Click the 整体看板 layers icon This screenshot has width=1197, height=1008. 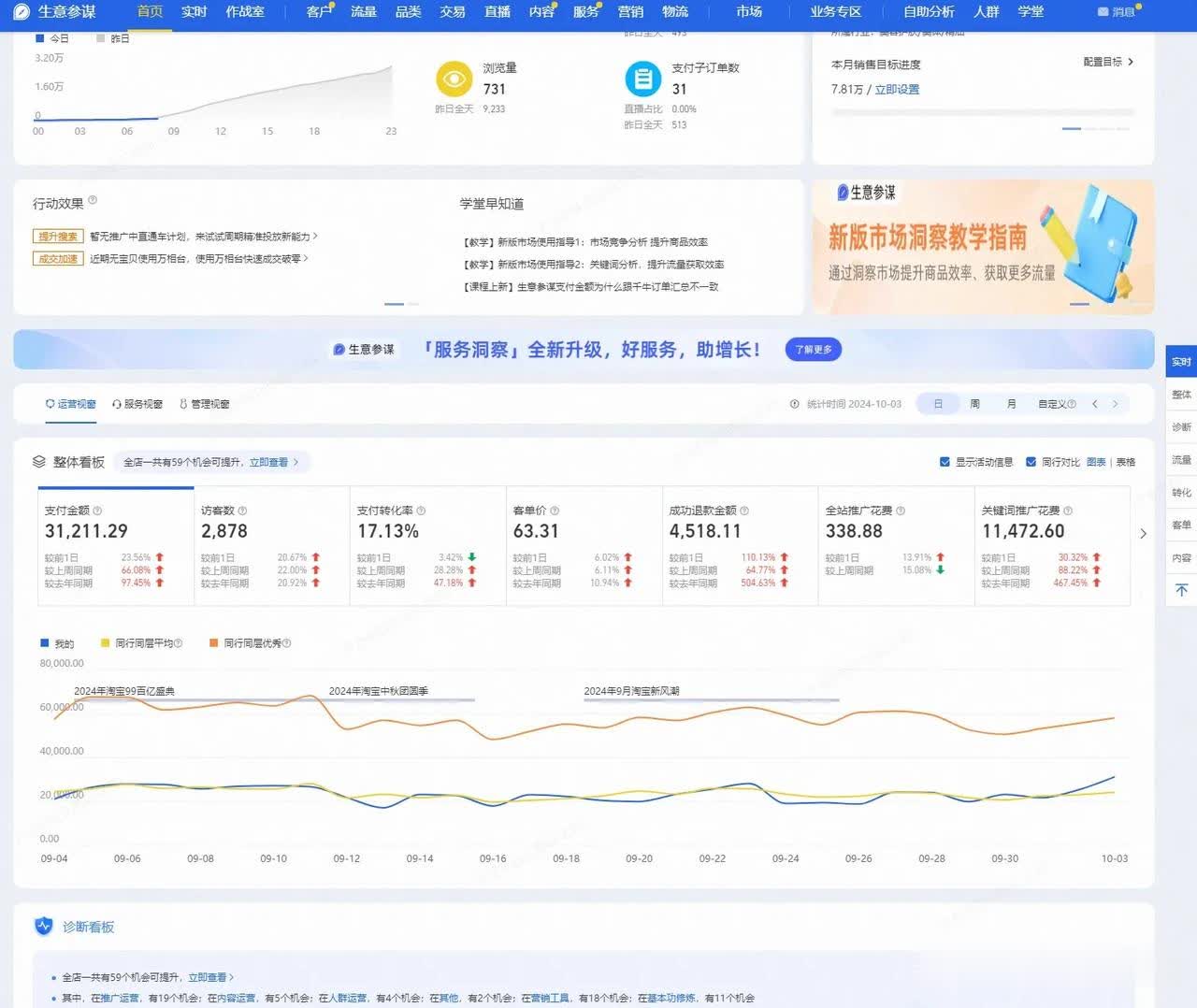(39, 462)
